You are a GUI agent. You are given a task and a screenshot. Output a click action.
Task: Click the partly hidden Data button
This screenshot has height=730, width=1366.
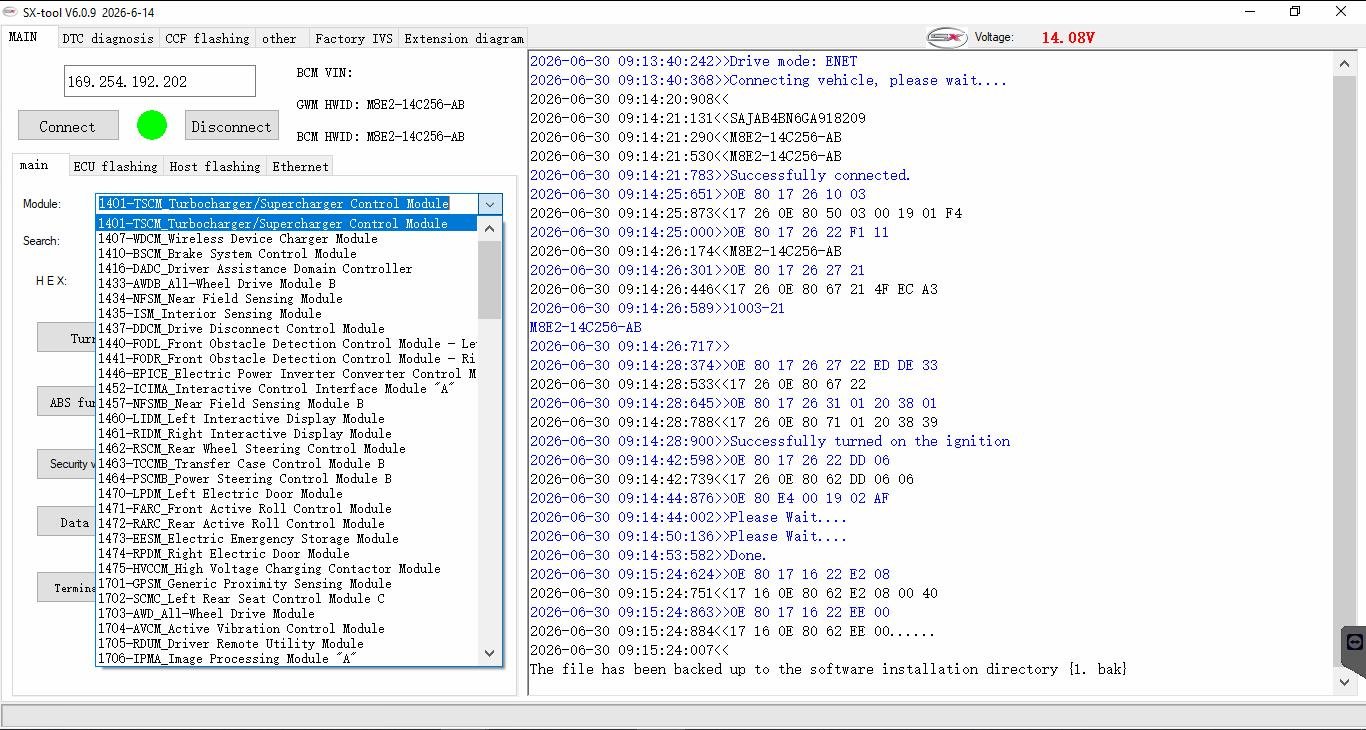coord(67,522)
